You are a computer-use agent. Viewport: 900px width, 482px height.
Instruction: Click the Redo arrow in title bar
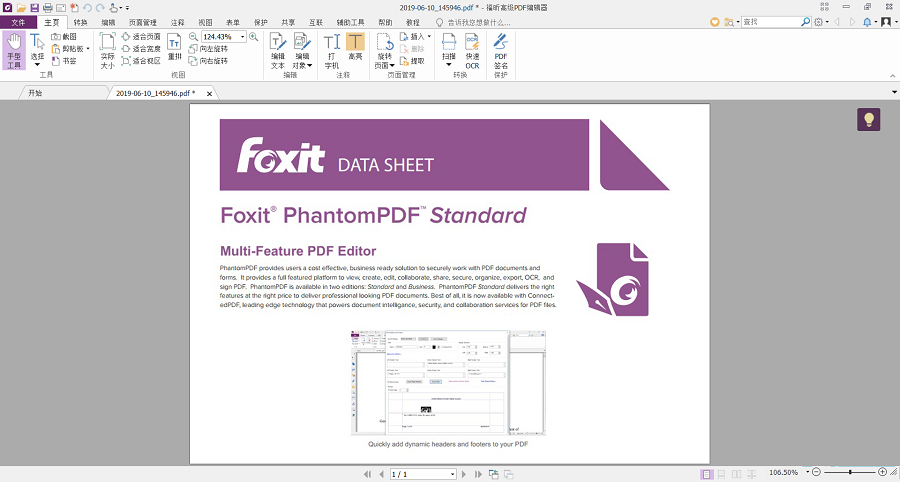tap(100, 7)
